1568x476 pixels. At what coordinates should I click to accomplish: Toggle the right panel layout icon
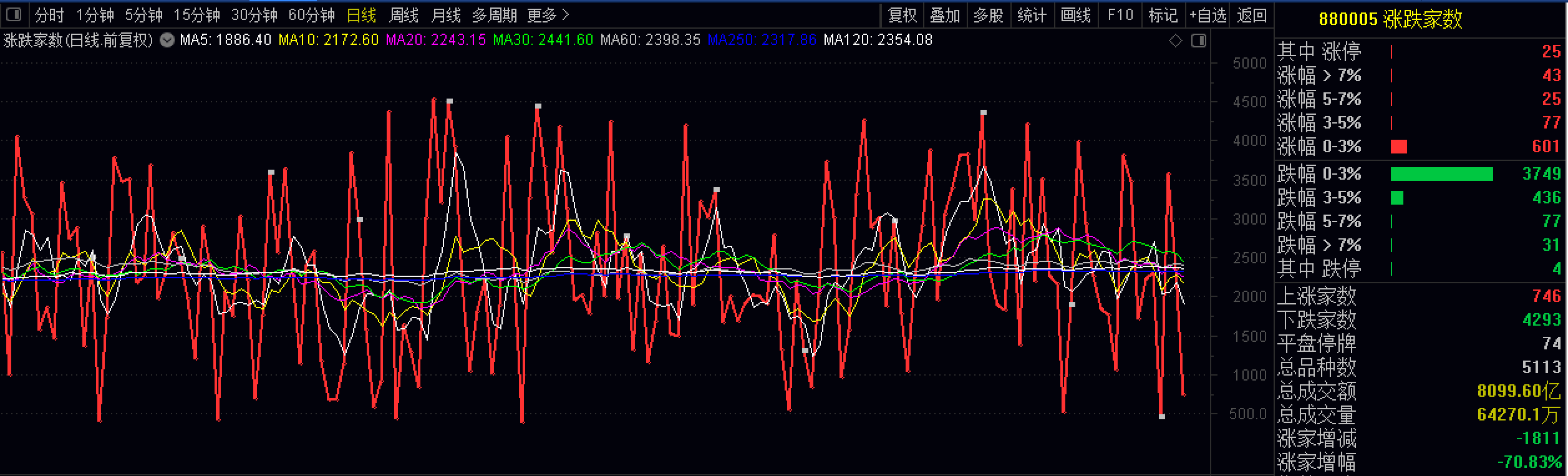point(1199,41)
